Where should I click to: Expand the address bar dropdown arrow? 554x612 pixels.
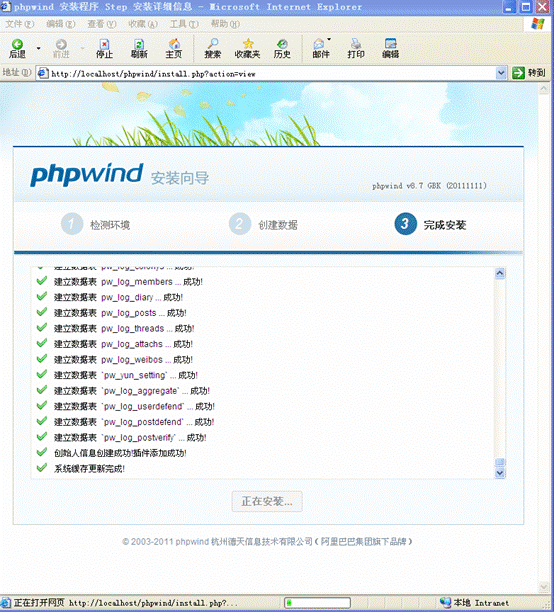click(x=501, y=73)
